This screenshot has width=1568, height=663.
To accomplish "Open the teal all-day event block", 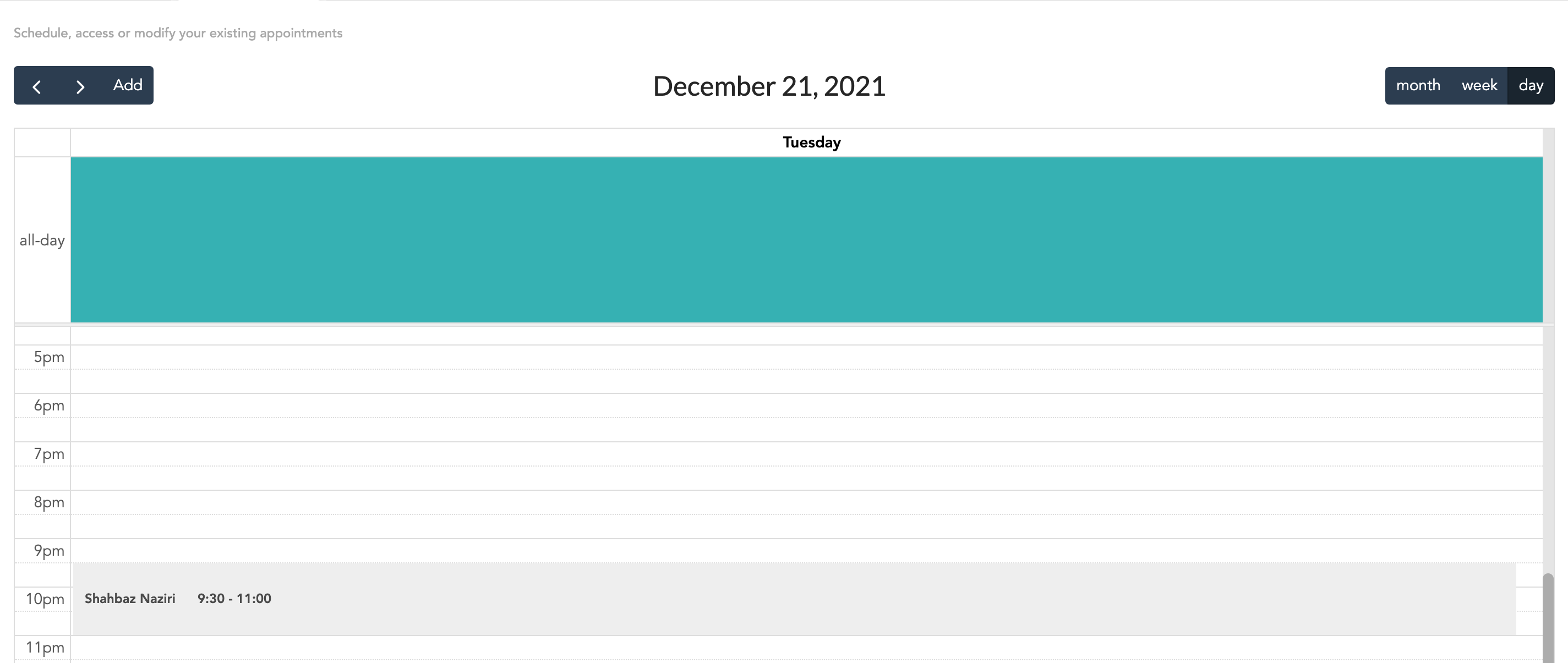I will point(806,240).
